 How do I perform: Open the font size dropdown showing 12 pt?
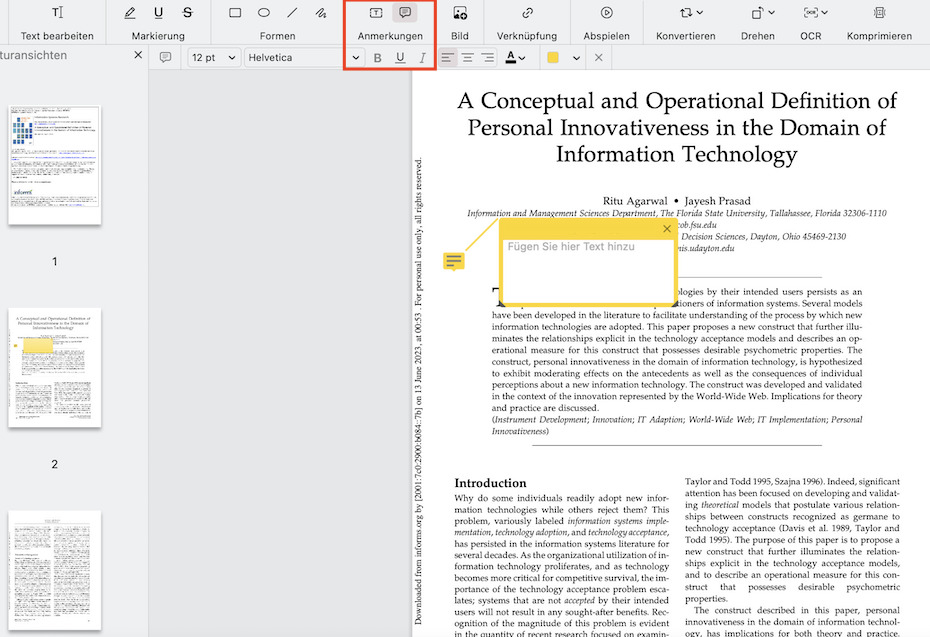(x=213, y=57)
